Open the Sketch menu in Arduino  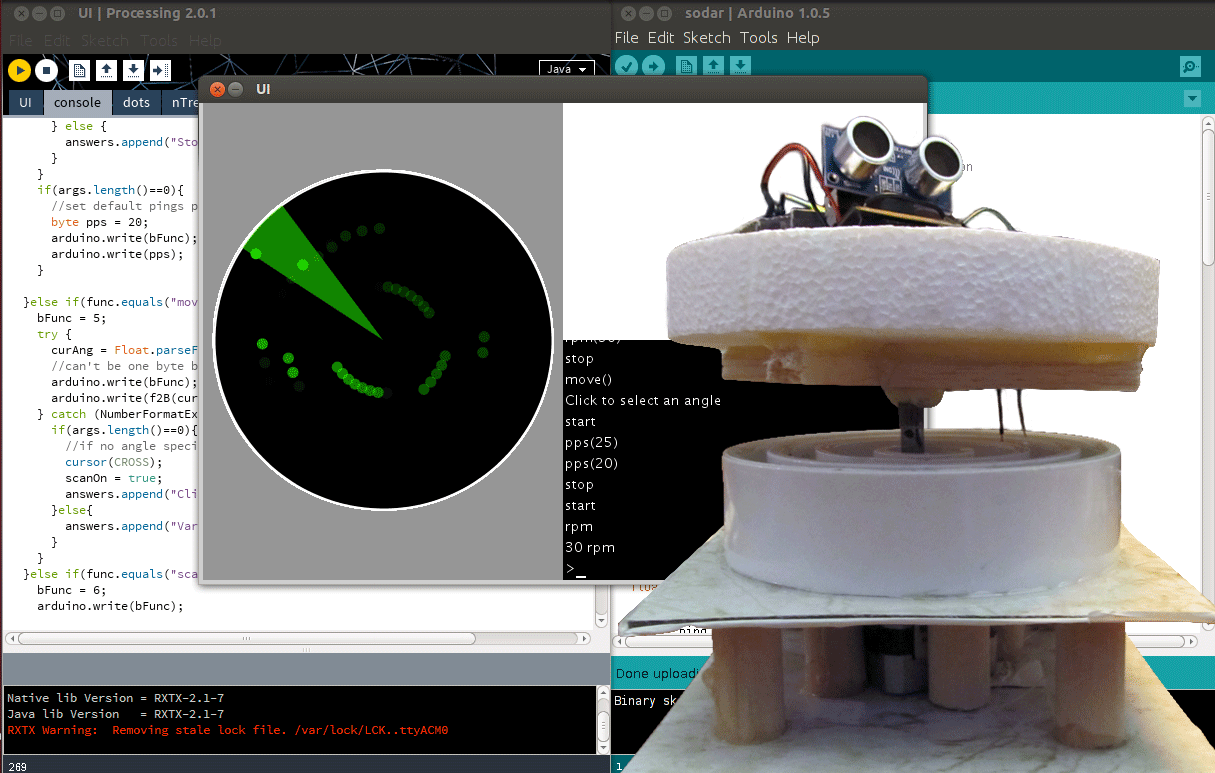707,38
